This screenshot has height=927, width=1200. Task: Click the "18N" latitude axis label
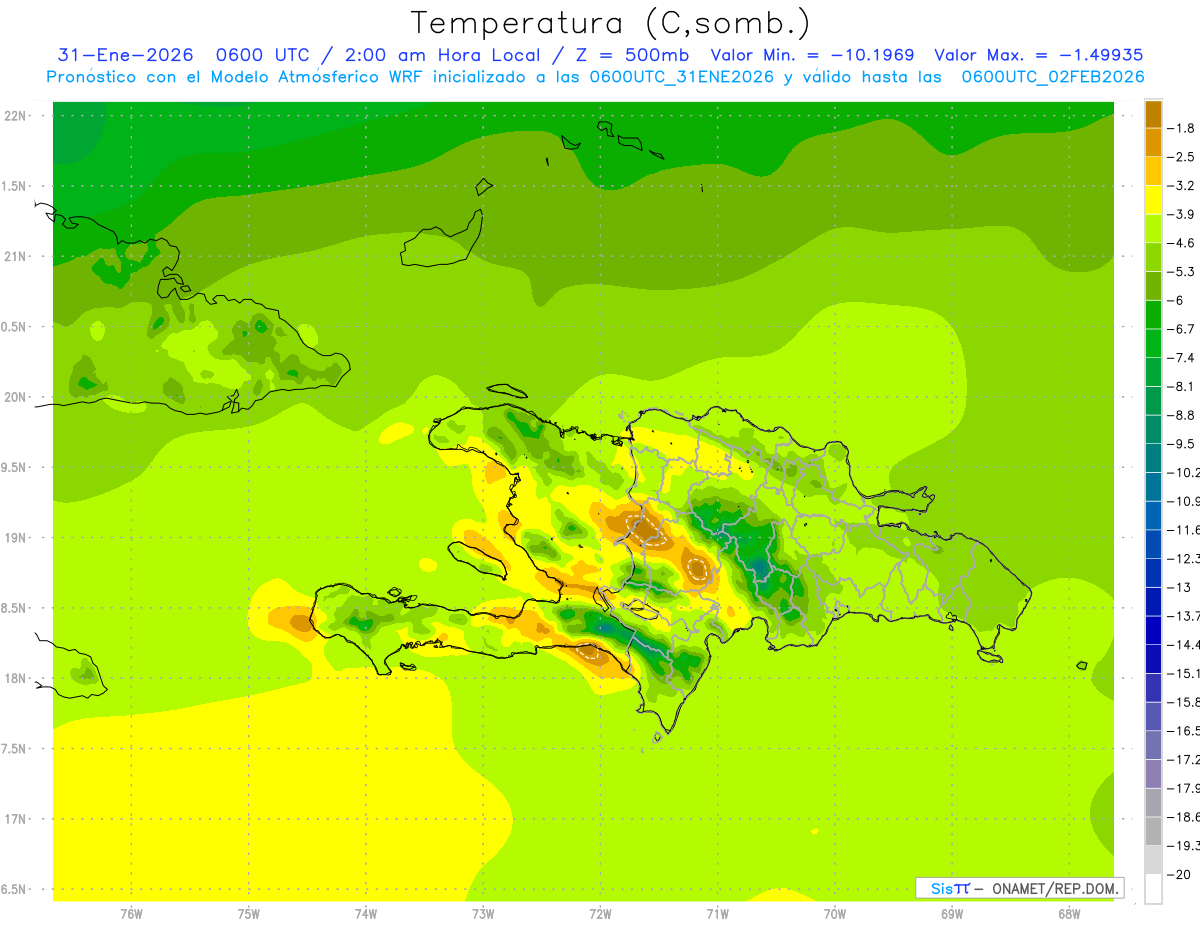pyautogui.click(x=16, y=678)
